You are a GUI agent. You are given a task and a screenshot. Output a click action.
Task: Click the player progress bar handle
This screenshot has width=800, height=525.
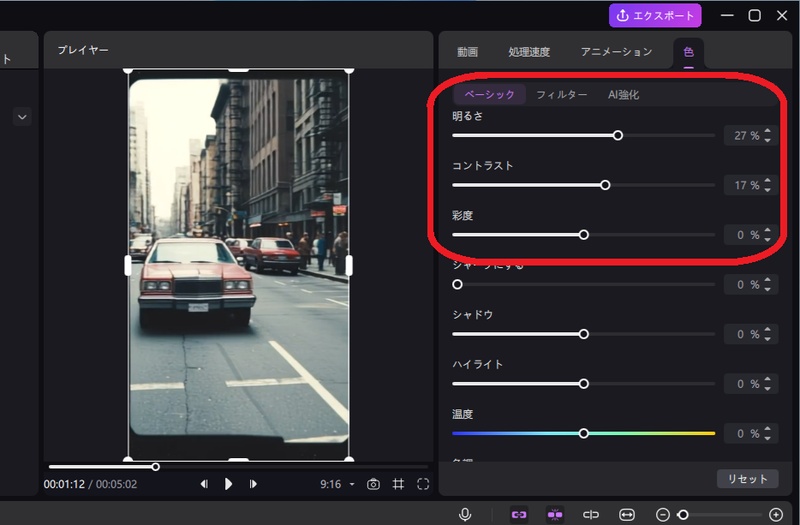click(156, 467)
